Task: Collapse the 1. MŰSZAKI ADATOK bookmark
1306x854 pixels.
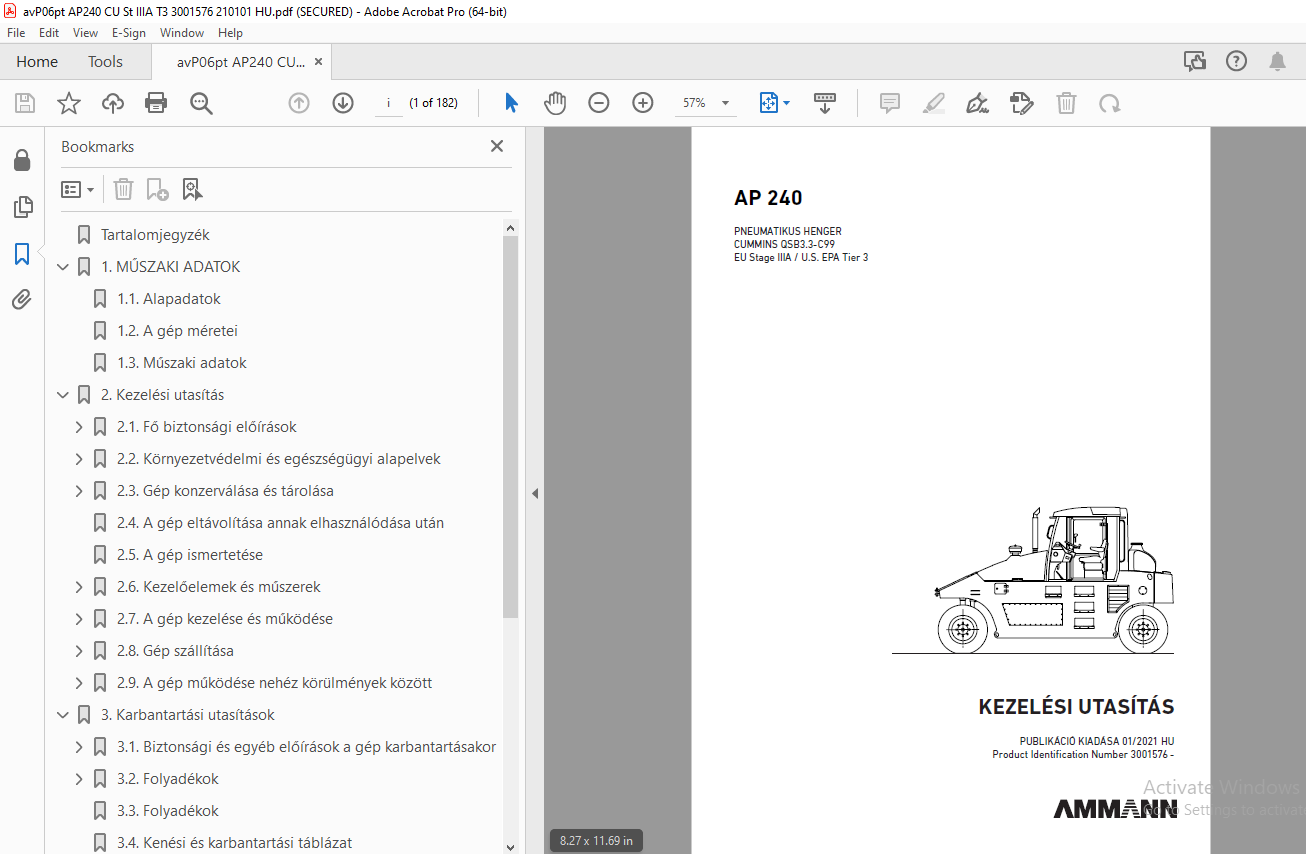Action: click(x=63, y=267)
